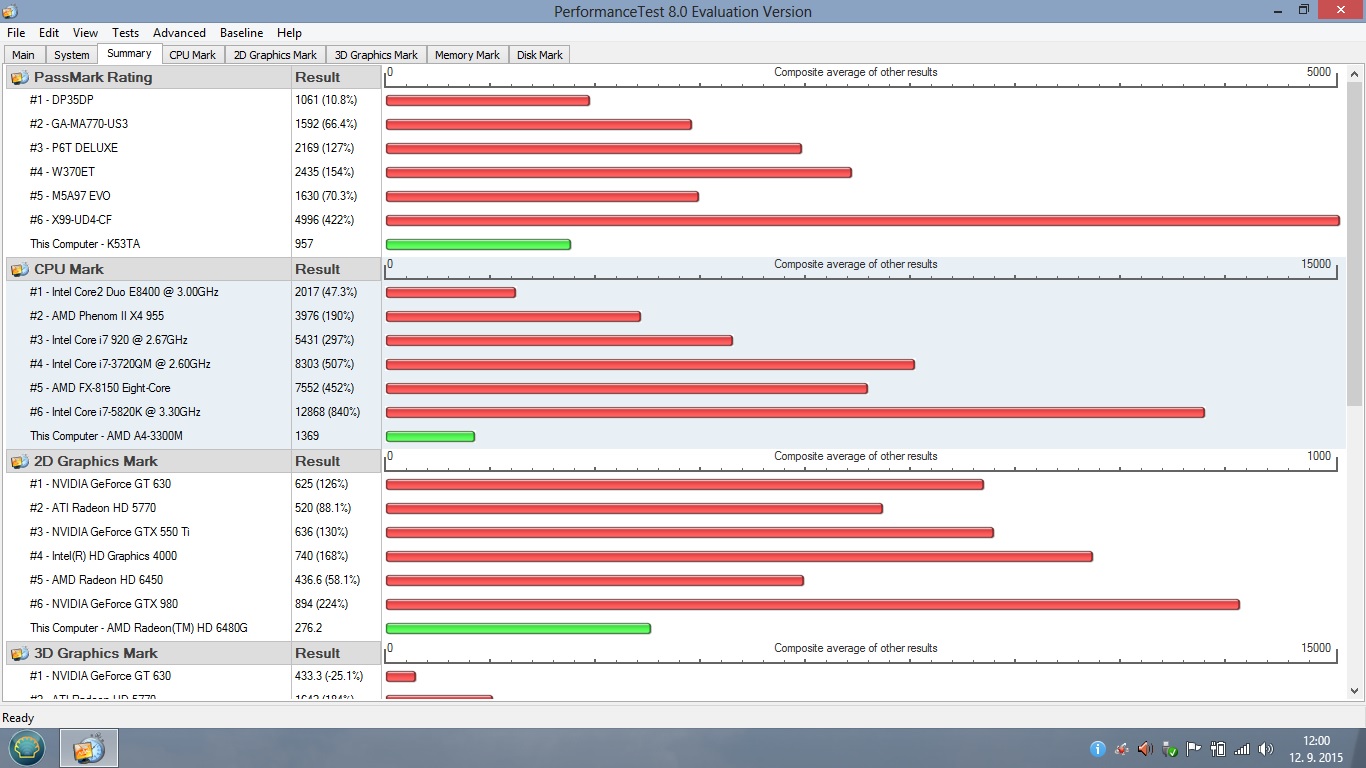Click the CPU Mark section header icon

click(x=19, y=269)
